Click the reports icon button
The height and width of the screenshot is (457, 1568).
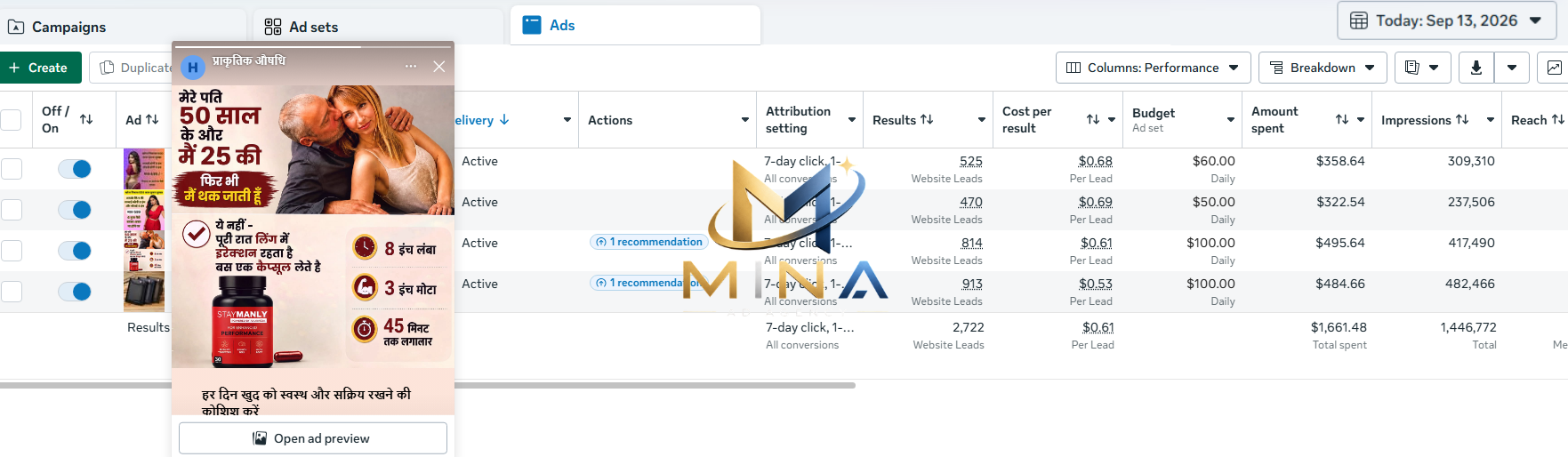1422,68
